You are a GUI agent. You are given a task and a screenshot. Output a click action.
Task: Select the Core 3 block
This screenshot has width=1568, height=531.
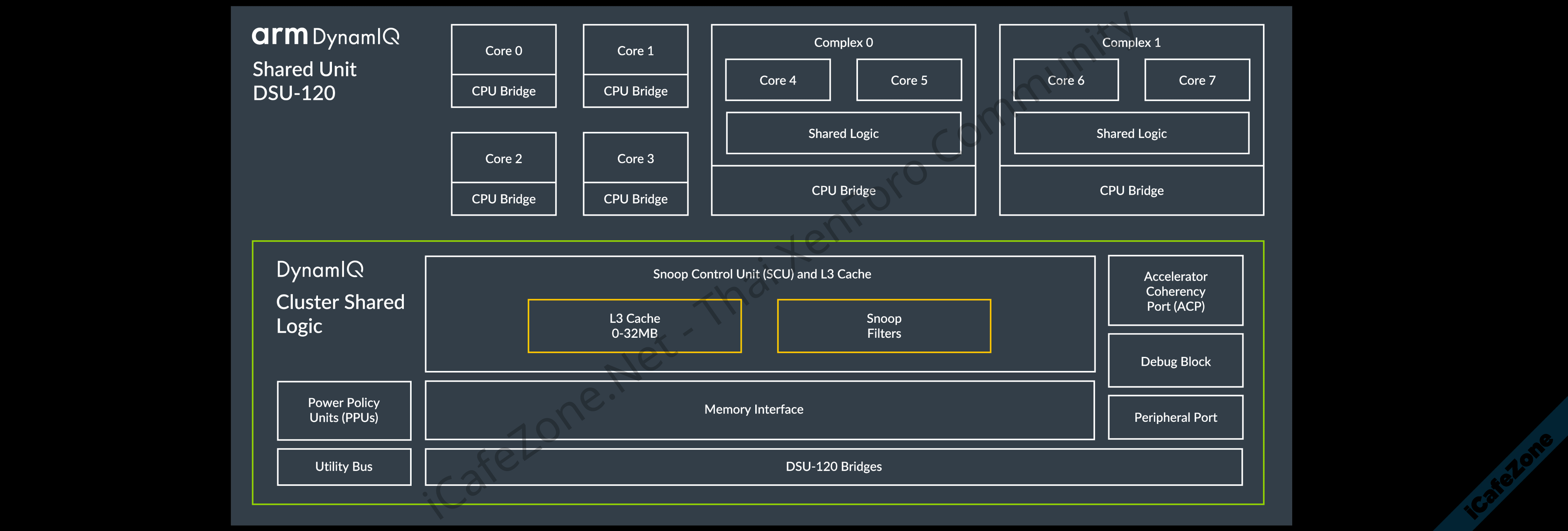[x=635, y=158]
